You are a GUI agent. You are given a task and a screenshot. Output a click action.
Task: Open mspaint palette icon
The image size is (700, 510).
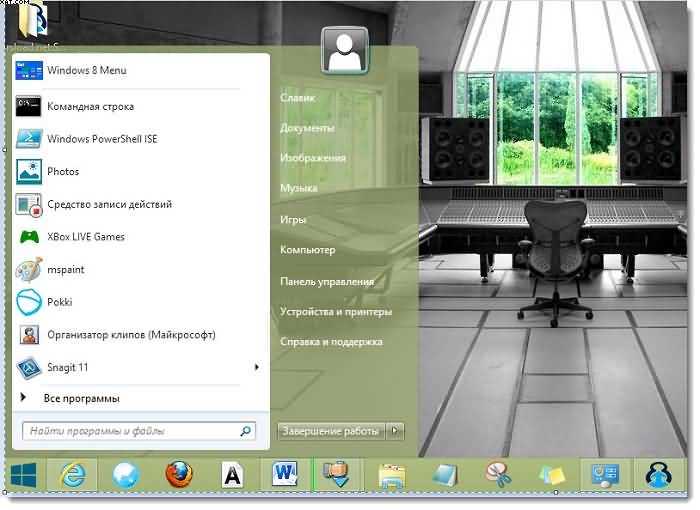click(x=29, y=269)
